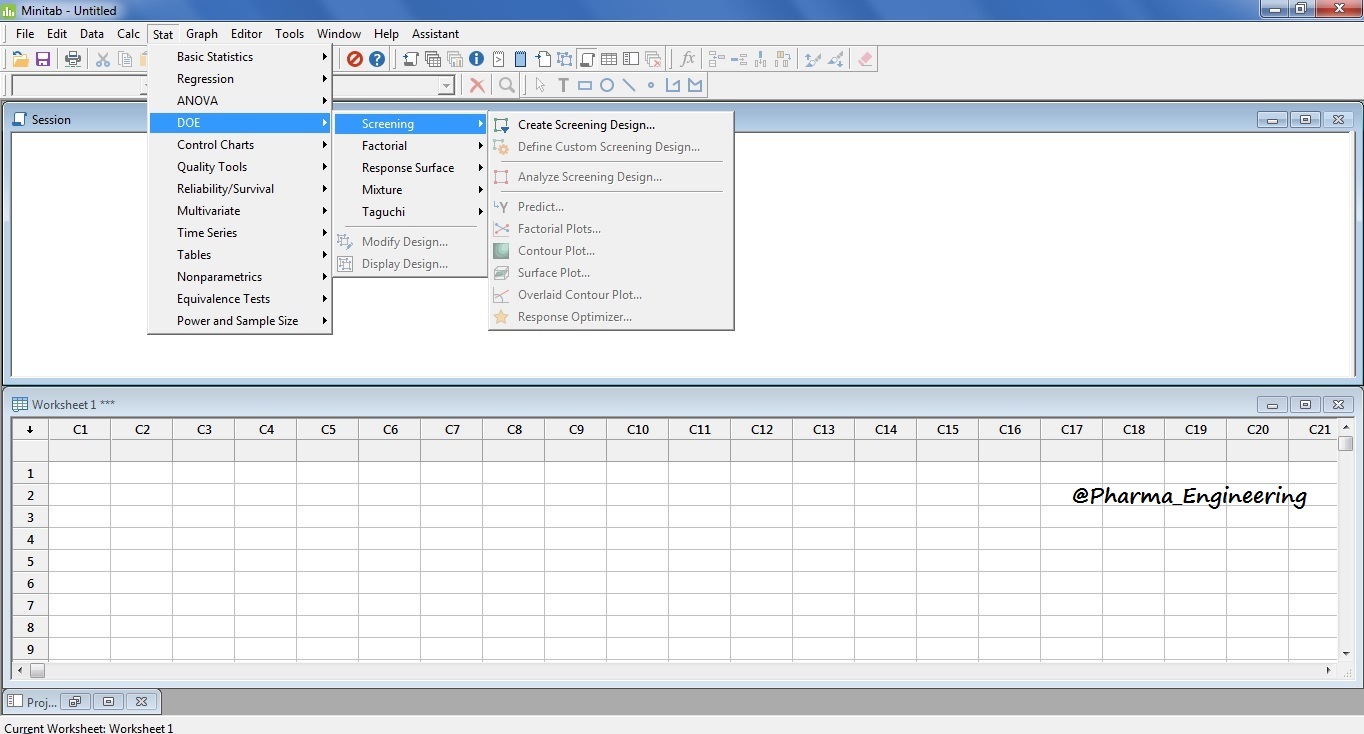
Task: Click the Insert Function (fx) toolbar icon
Action: tap(687, 58)
